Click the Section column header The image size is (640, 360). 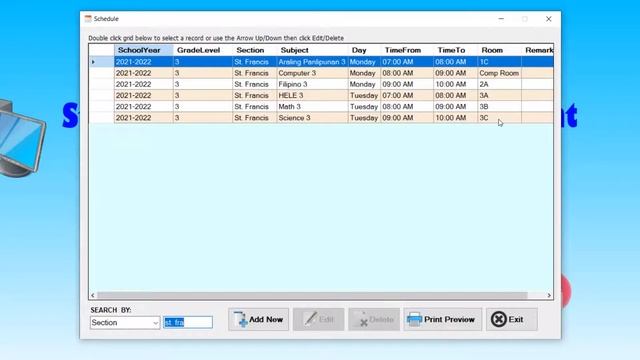coord(254,50)
